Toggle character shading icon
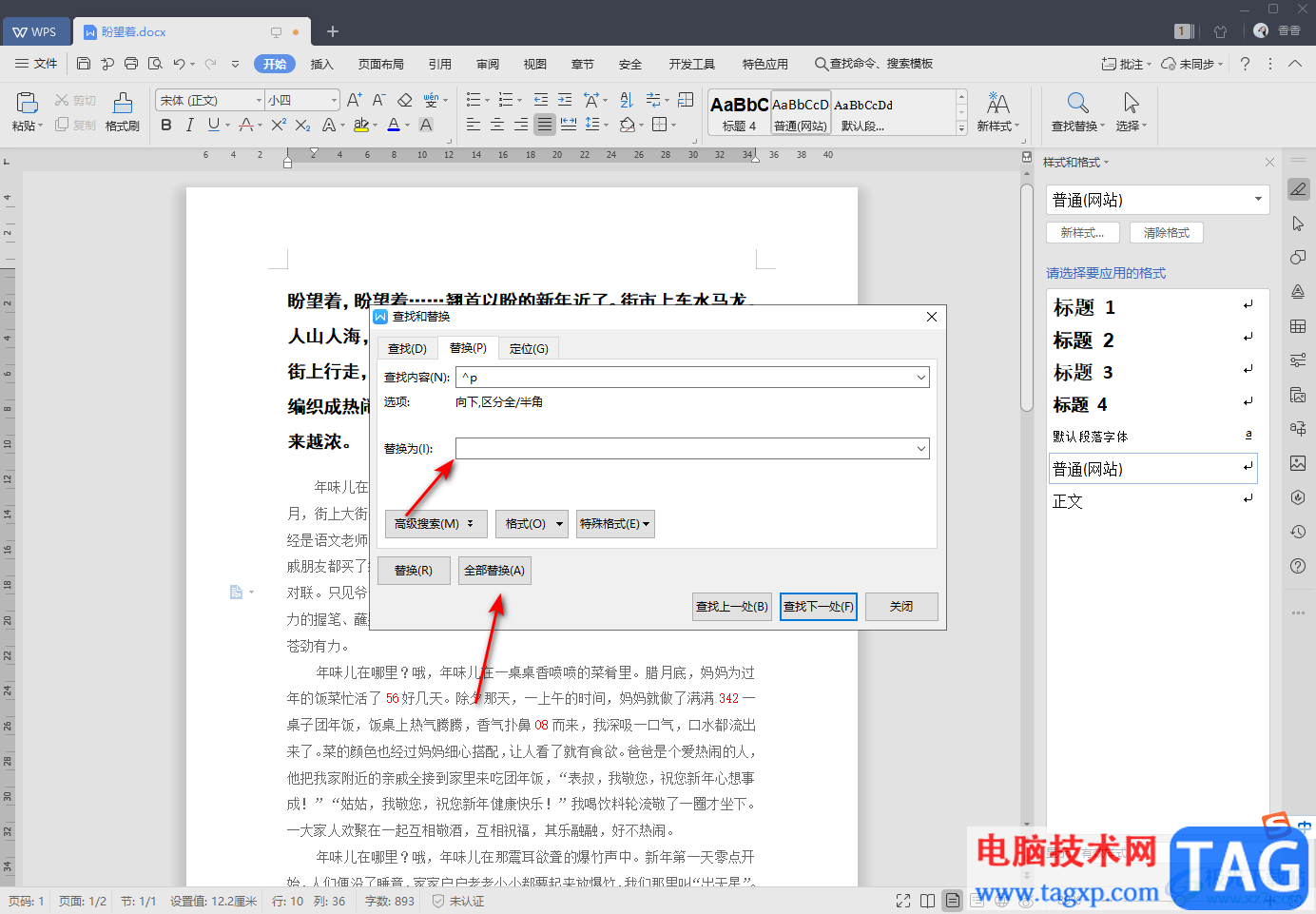Viewport: 1316px width, 914px height. click(426, 125)
